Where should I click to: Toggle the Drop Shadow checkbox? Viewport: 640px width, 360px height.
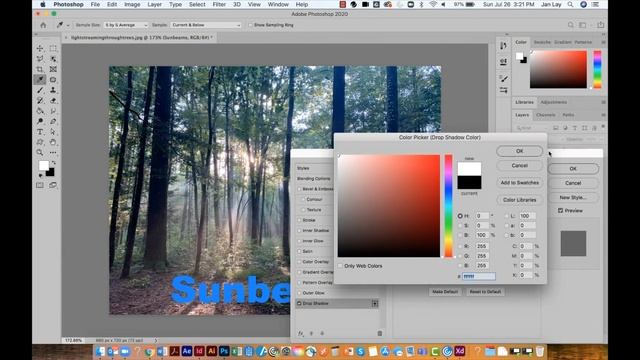tap(299, 303)
